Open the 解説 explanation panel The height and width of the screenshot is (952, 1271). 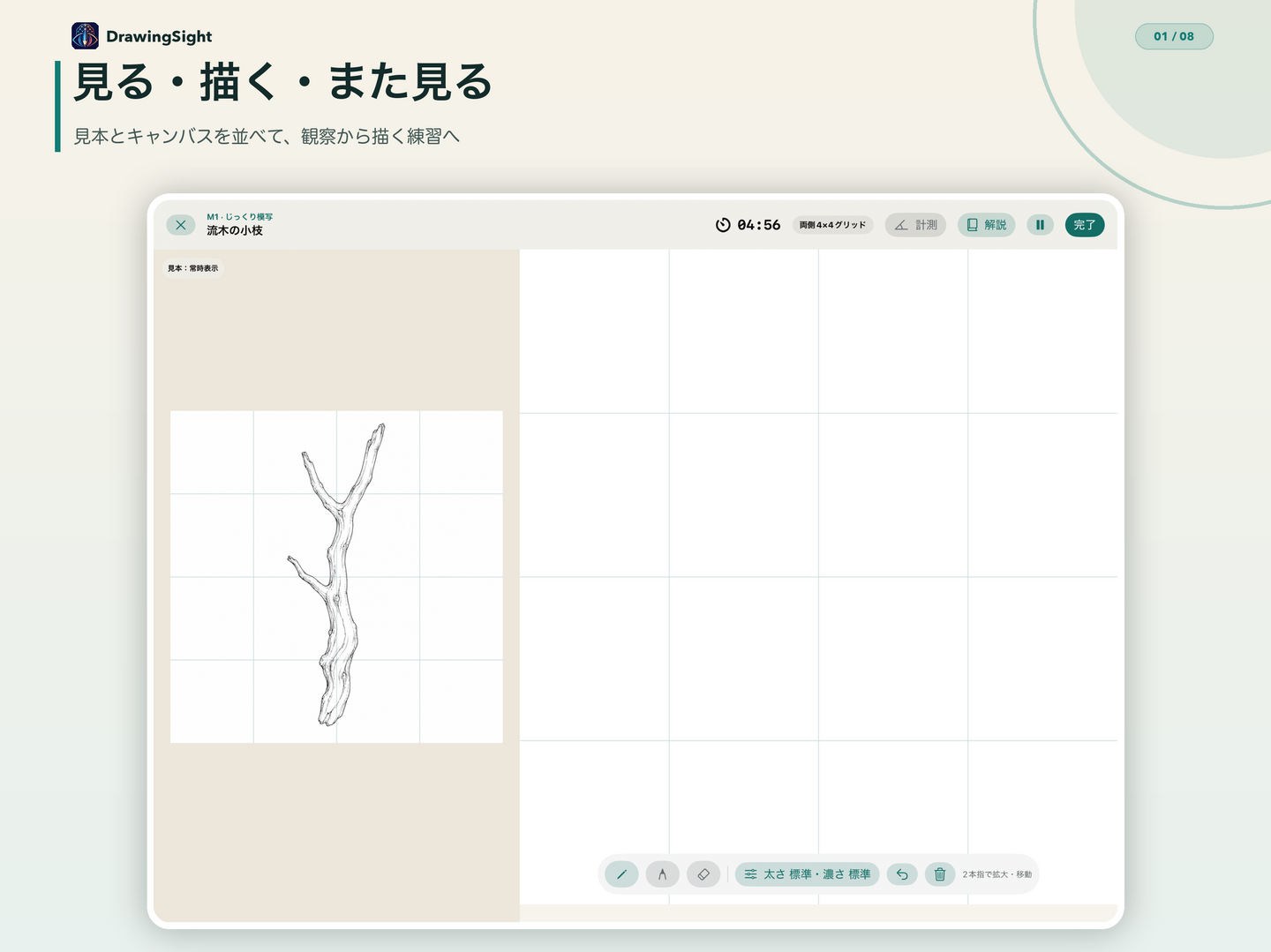[987, 225]
